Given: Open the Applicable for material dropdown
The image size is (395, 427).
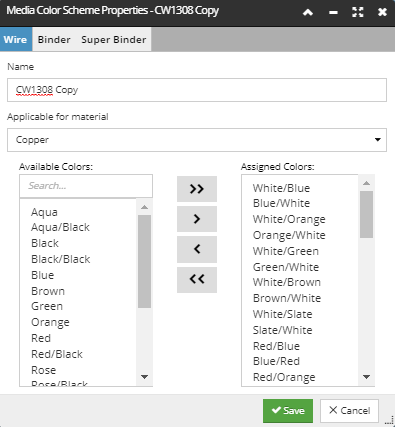Looking at the screenshot, I should pos(197,140).
